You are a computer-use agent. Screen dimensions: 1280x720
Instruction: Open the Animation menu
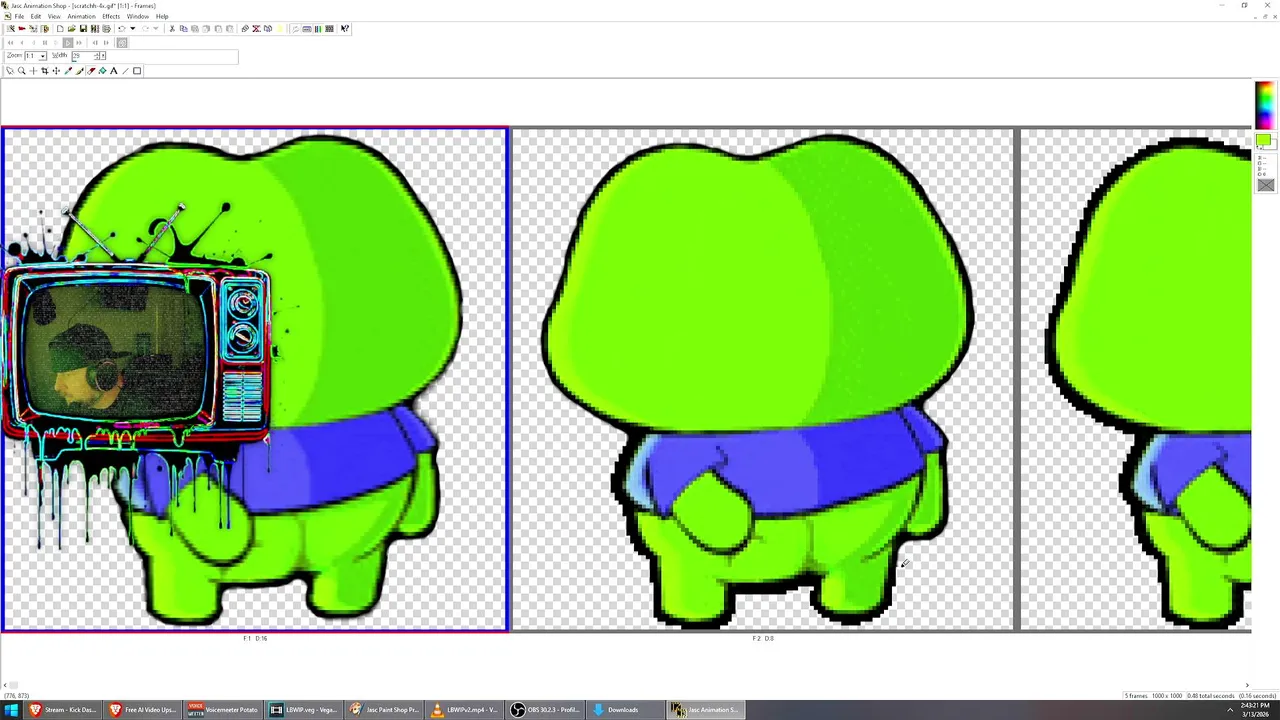[81, 16]
